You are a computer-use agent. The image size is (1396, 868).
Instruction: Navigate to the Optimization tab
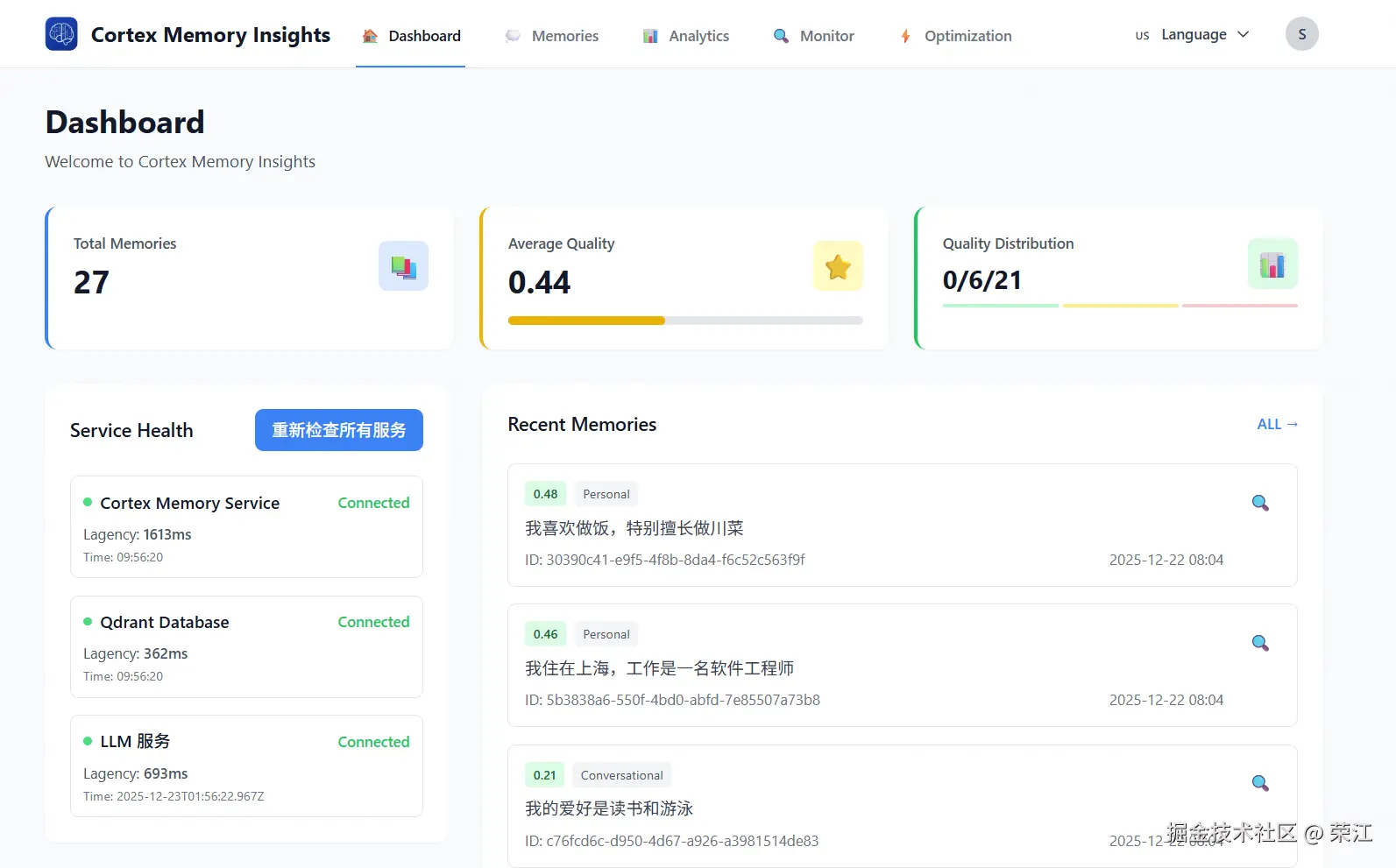(956, 36)
